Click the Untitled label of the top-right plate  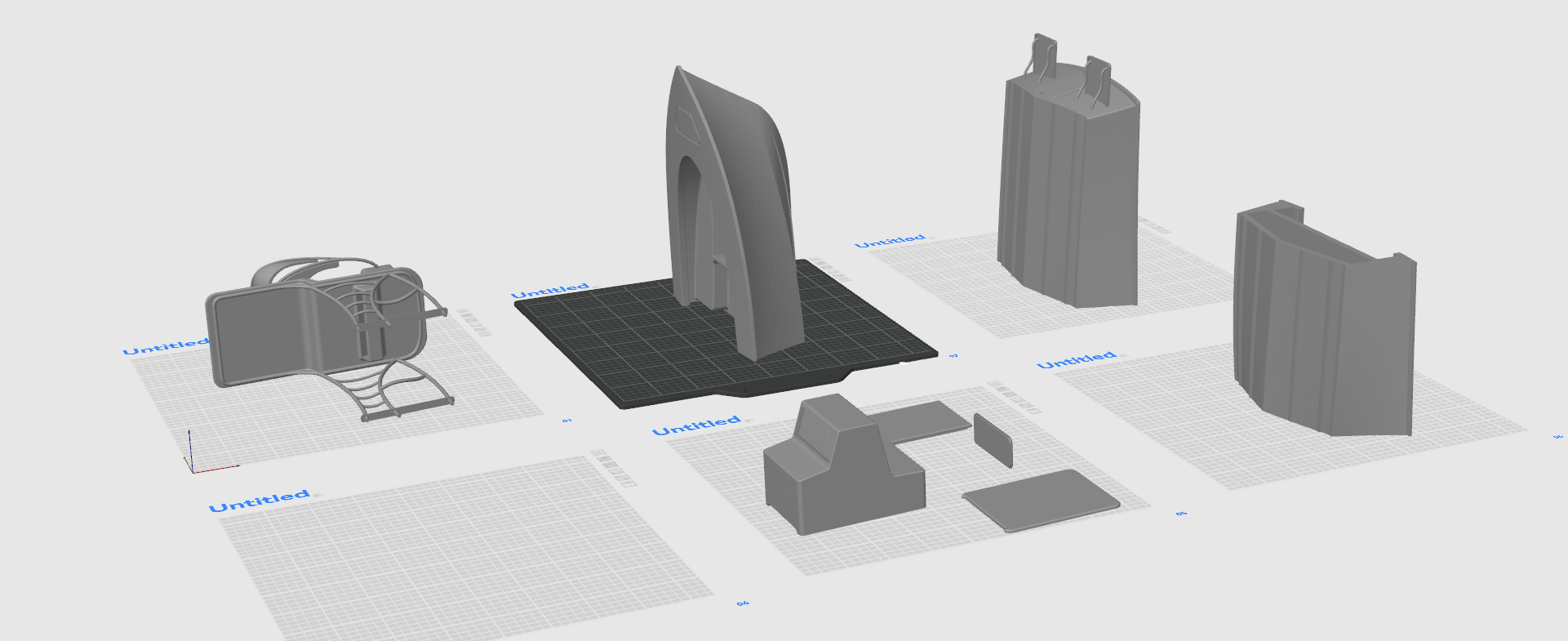(x=890, y=241)
